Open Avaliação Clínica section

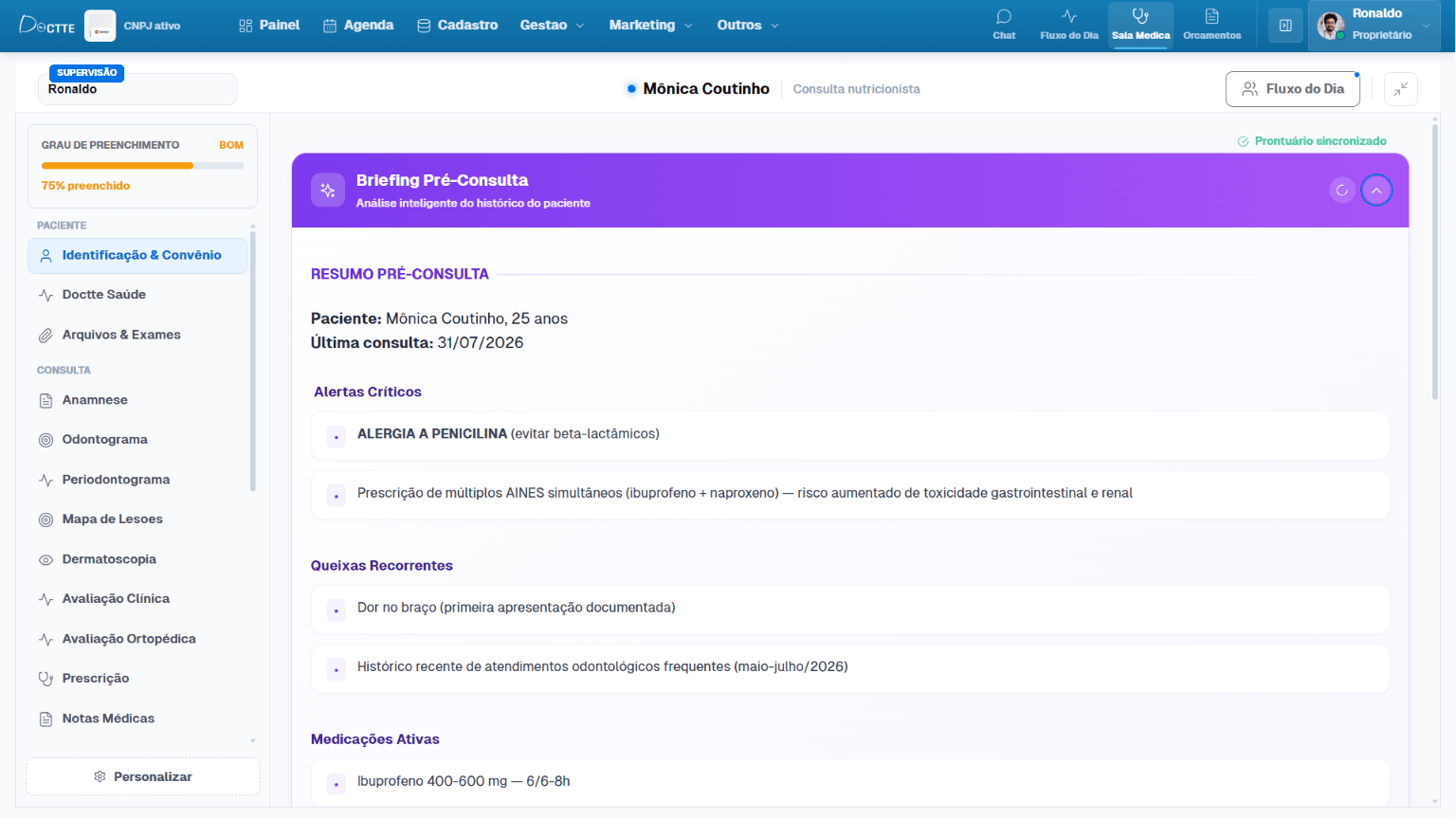138,599
